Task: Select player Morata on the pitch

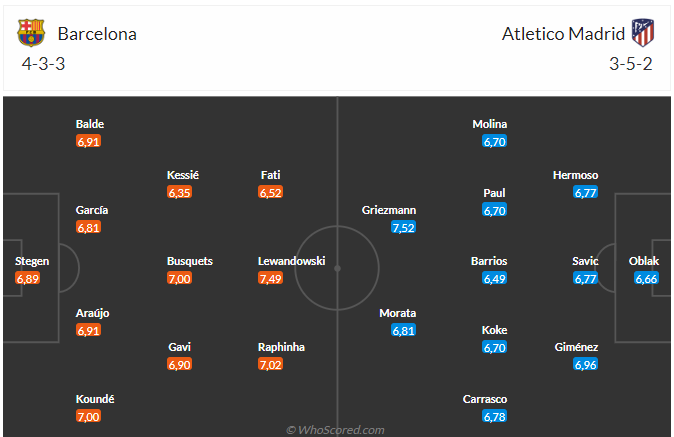Action: pos(398,313)
